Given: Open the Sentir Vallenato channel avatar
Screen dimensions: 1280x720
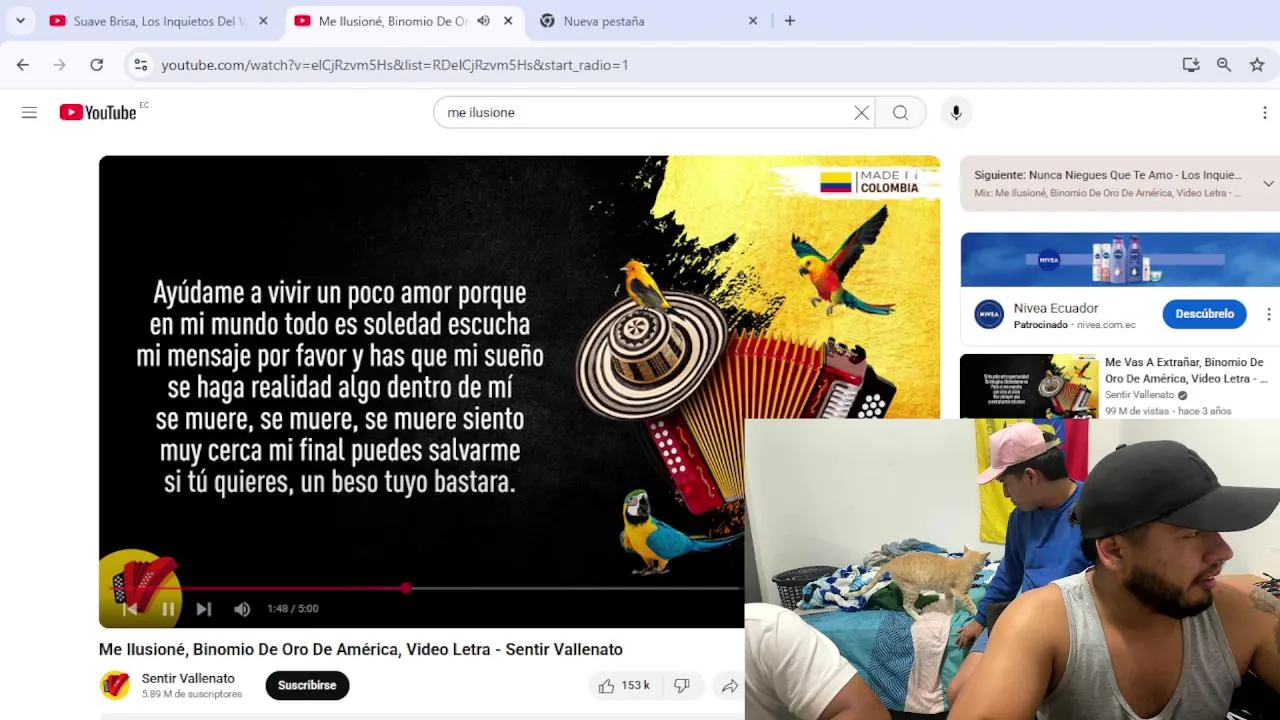Looking at the screenshot, I should click(115, 685).
